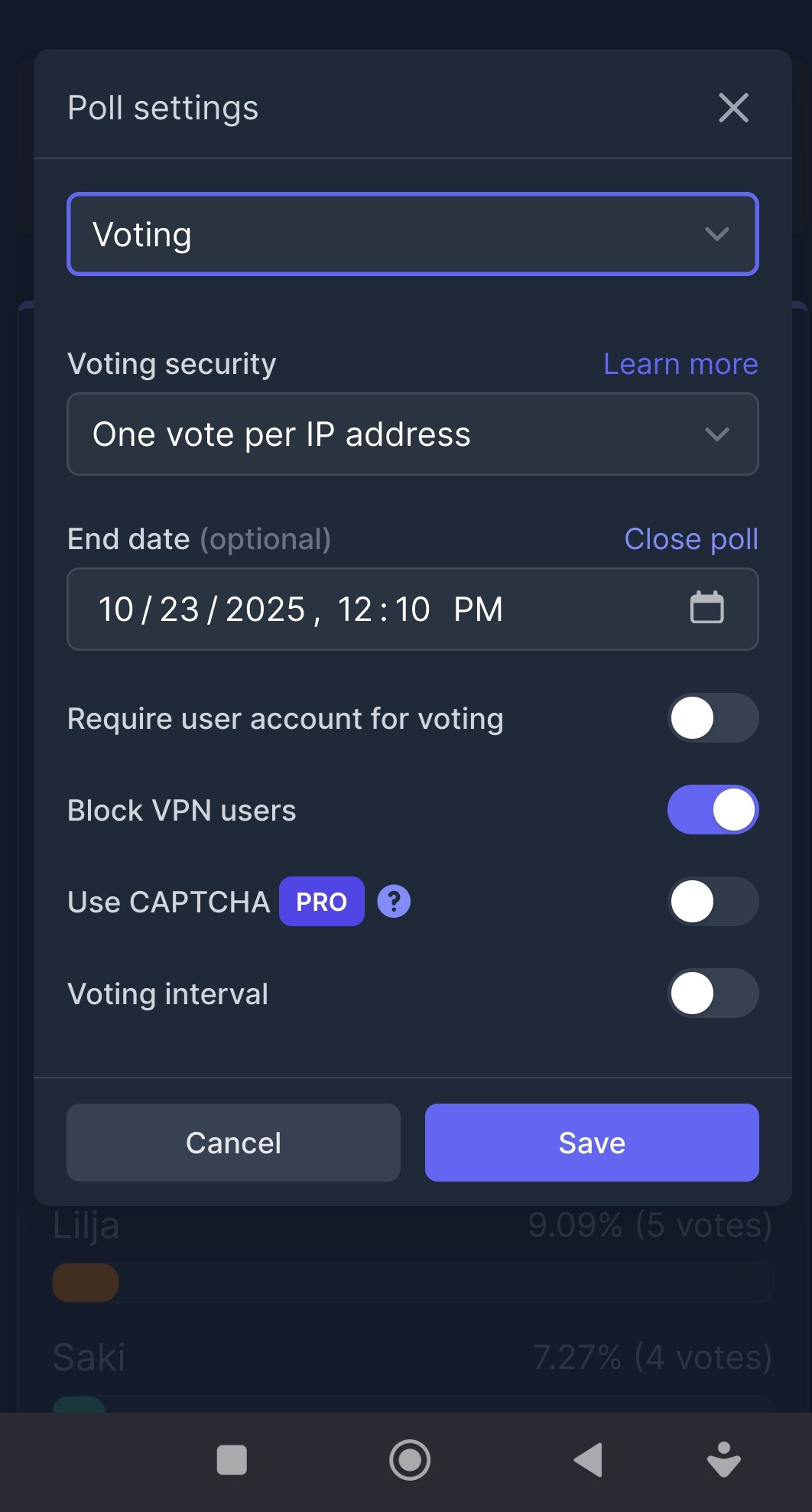Viewport: 812px width, 1512px height.
Task: Click the chevron arrow of Voting security selector
Action: coord(716,434)
